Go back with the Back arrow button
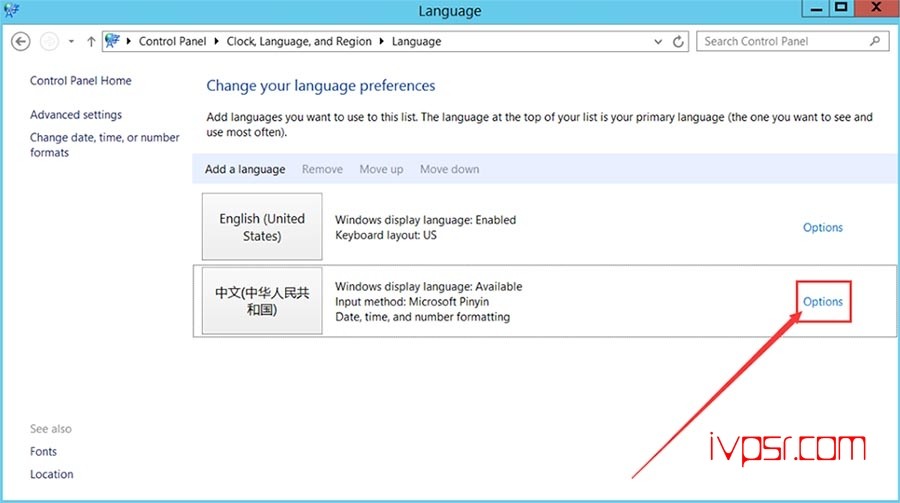 (21, 41)
